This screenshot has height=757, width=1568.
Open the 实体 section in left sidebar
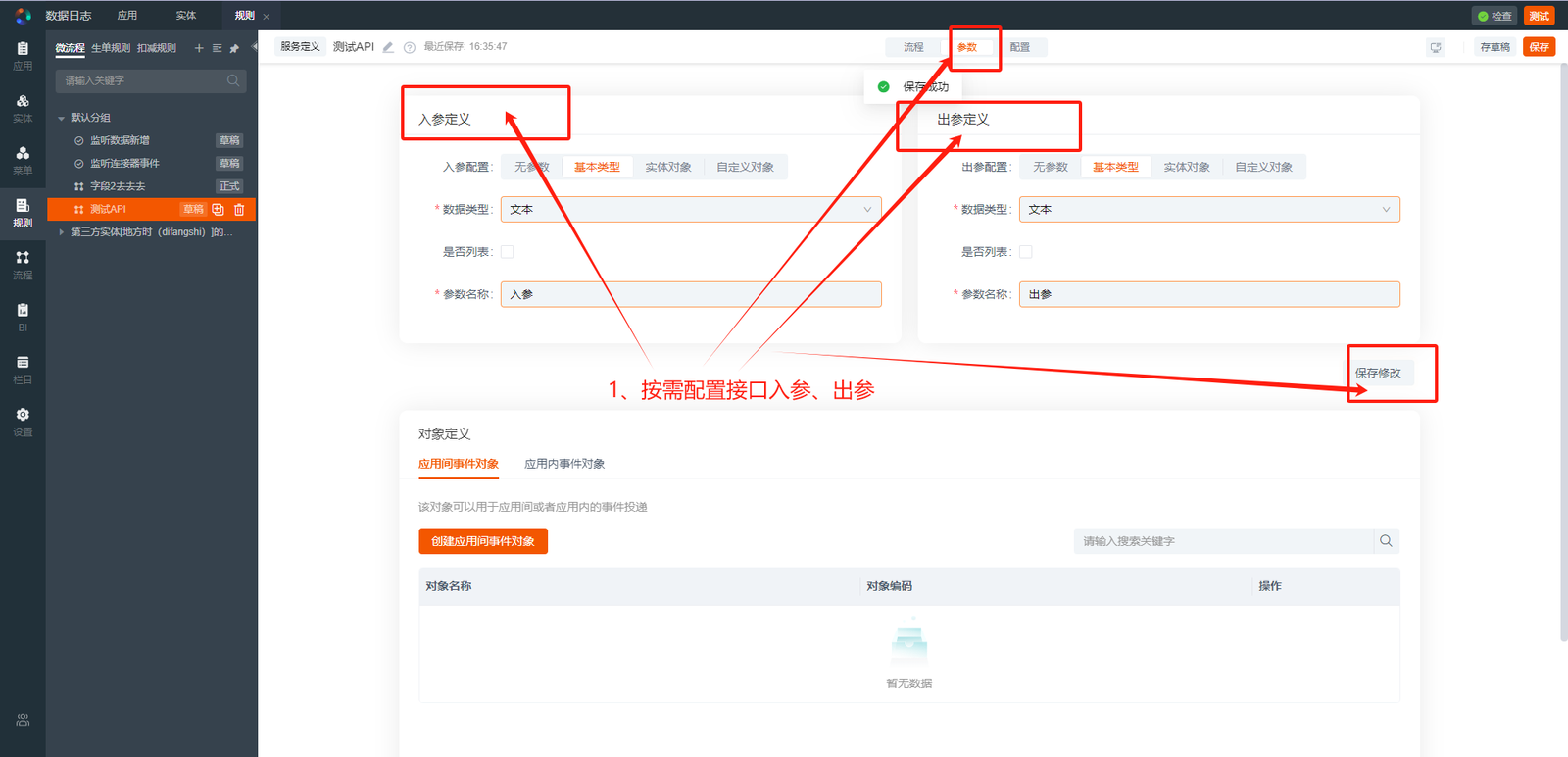tap(23, 107)
